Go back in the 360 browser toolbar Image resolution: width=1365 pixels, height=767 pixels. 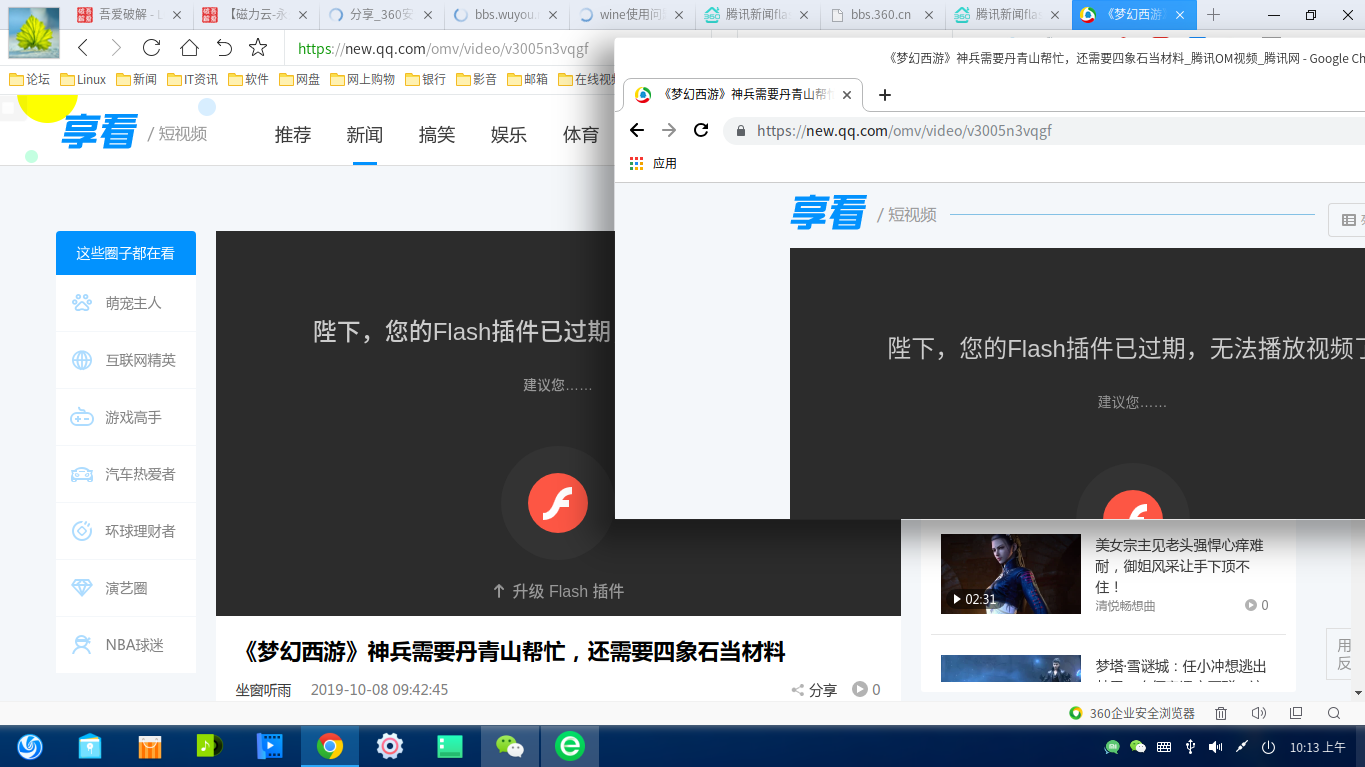tap(84, 48)
